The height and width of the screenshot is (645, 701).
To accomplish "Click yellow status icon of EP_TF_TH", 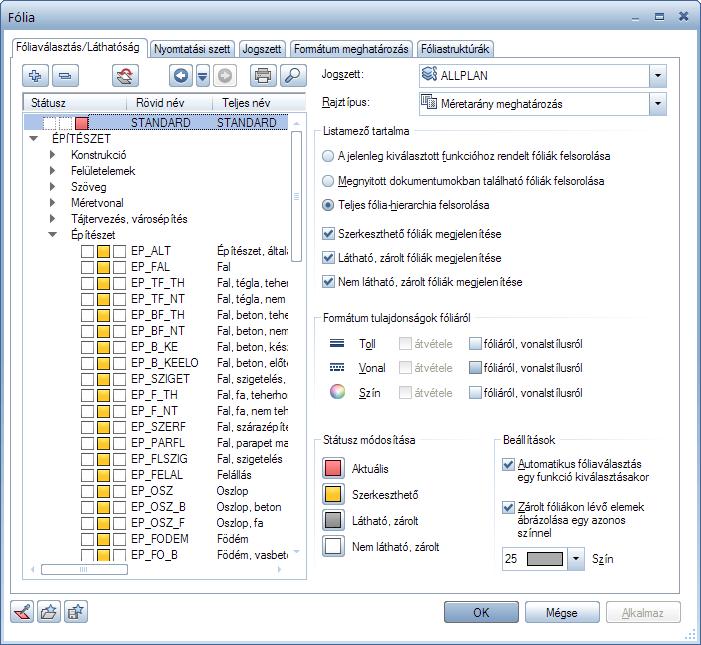I will [103, 283].
